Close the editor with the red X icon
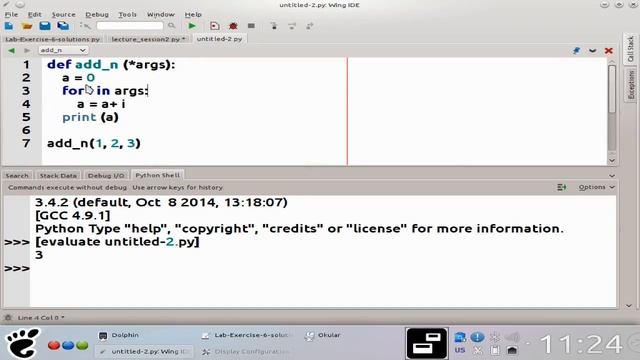640x360 pixels. [x=609, y=51]
